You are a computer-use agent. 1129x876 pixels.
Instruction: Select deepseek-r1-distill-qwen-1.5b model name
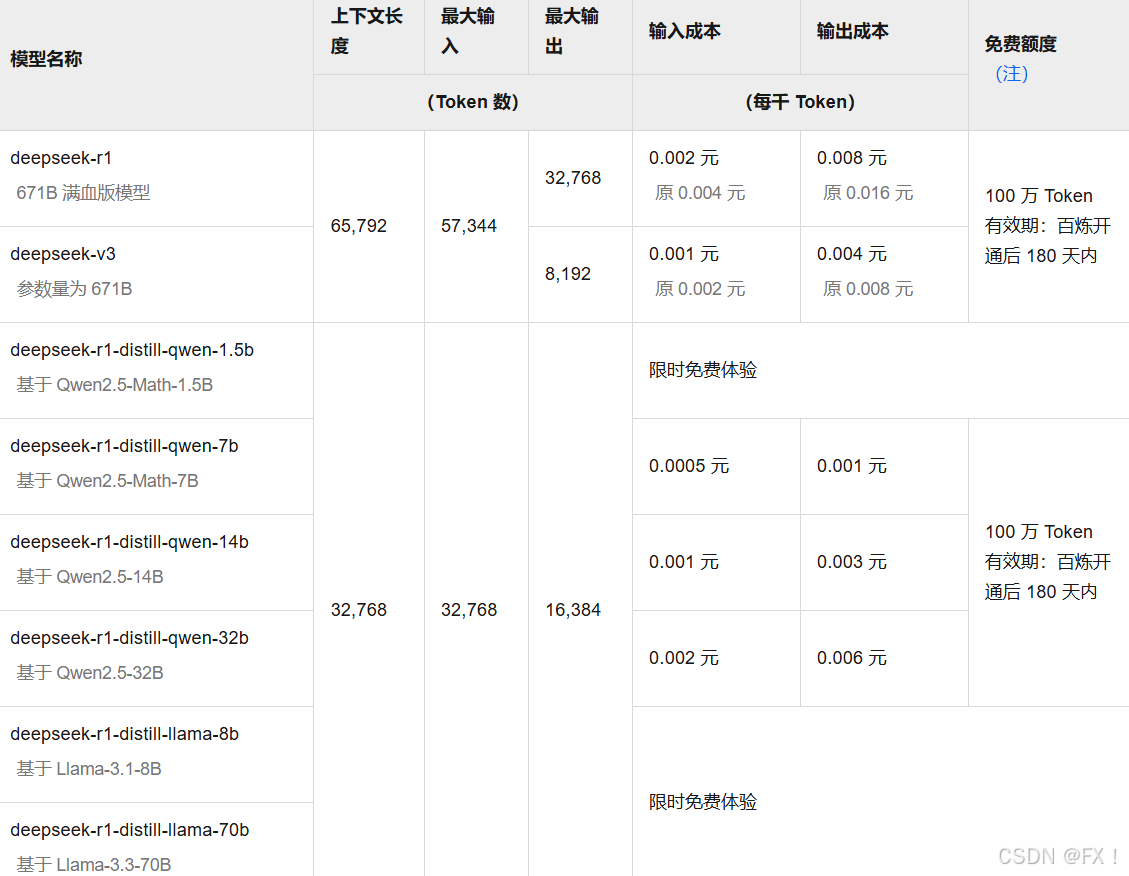[x=132, y=350]
